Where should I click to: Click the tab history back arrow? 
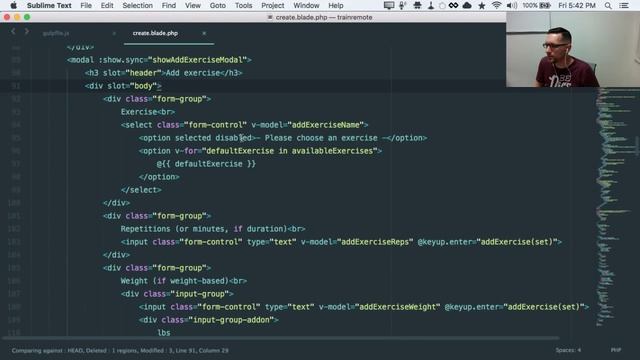[13, 31]
